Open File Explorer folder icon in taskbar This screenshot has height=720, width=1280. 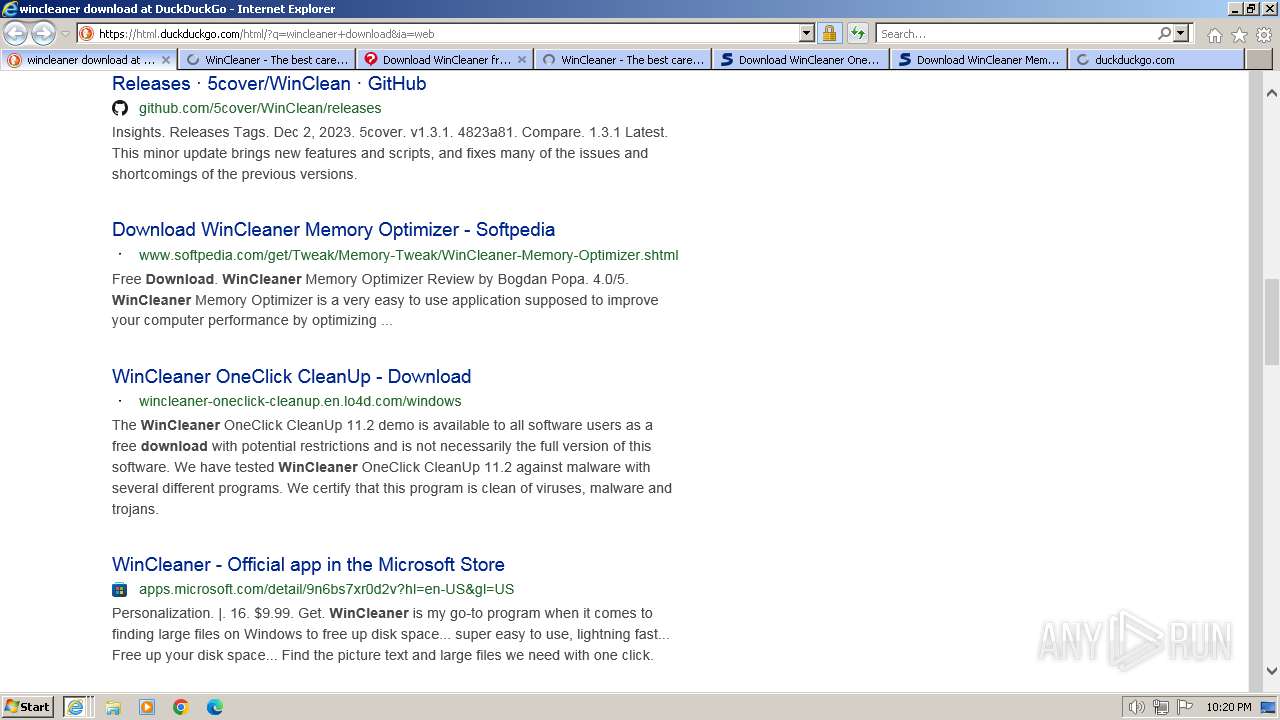pyautogui.click(x=113, y=707)
